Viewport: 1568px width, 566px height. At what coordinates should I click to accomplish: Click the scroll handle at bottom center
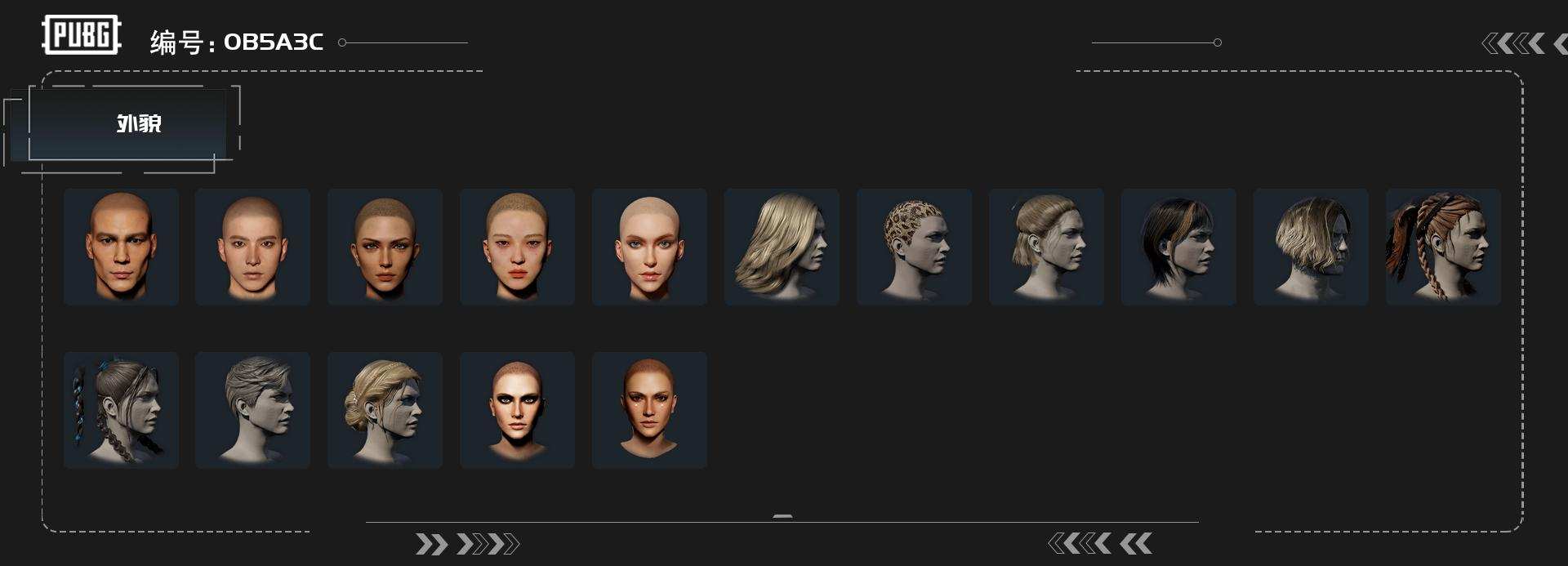[x=782, y=517]
